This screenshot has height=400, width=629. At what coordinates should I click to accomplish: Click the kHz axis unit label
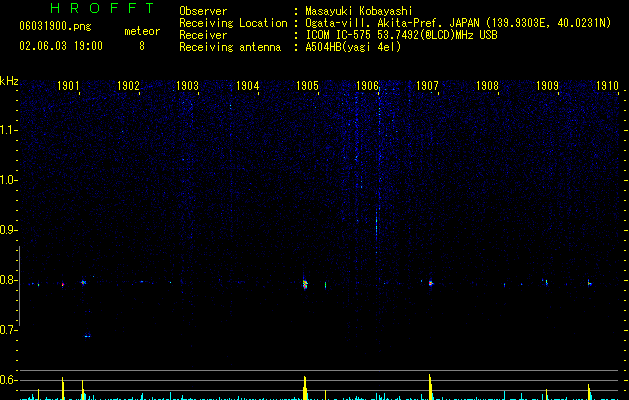coord(9,81)
